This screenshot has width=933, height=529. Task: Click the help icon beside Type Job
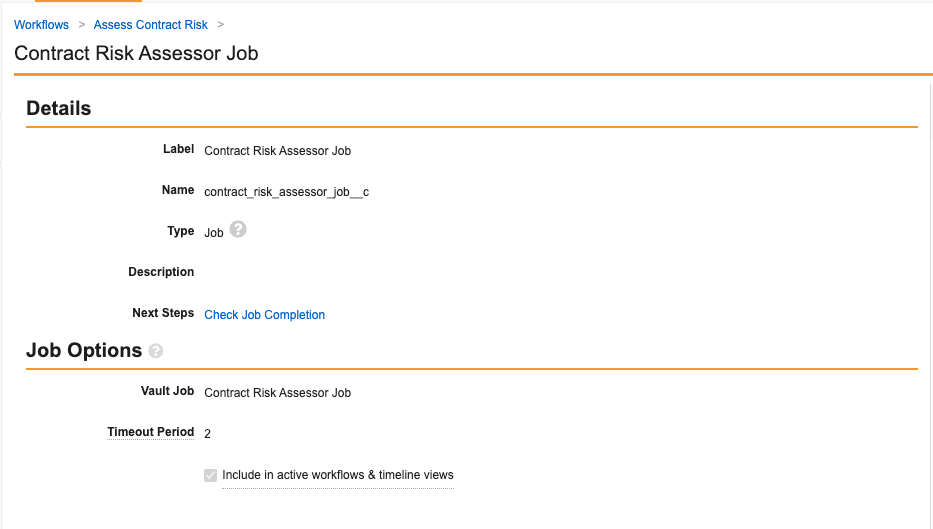(x=238, y=230)
